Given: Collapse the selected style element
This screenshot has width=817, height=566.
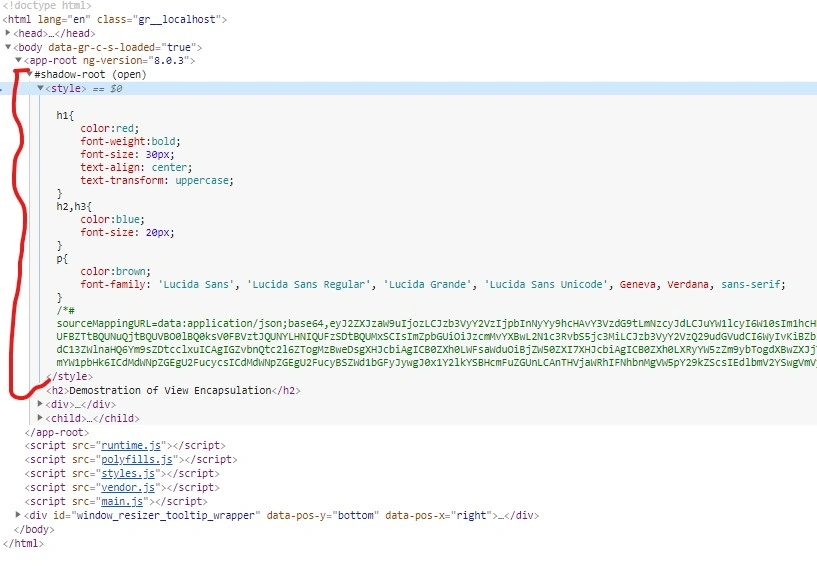Looking at the screenshot, I should pyautogui.click(x=40, y=88).
